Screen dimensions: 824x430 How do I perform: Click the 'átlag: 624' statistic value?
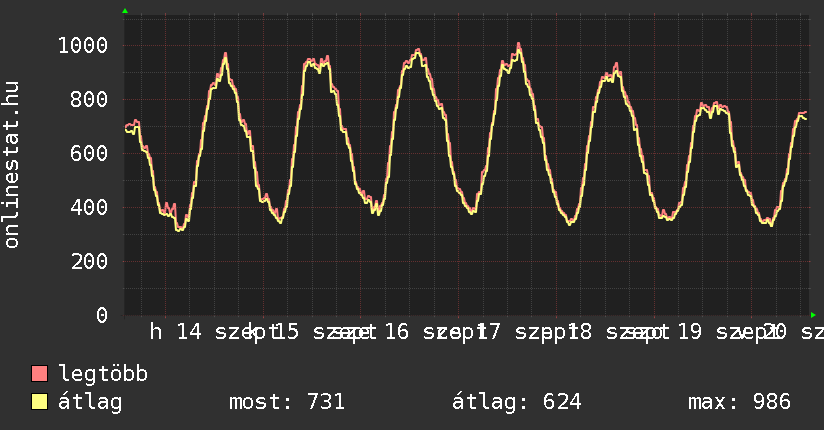click(x=517, y=402)
